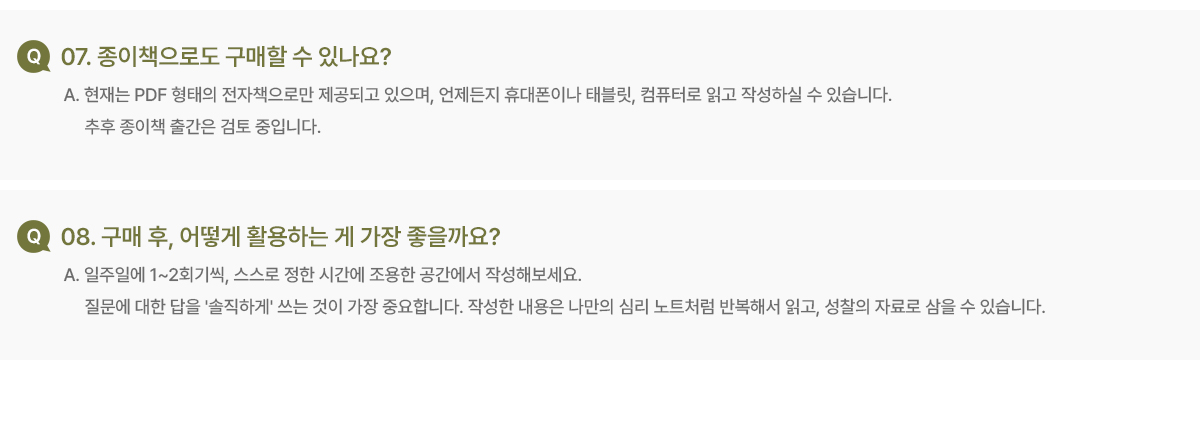Click the gray FAQ card for question 08
This screenshot has height=435, width=1200.
[600, 275]
